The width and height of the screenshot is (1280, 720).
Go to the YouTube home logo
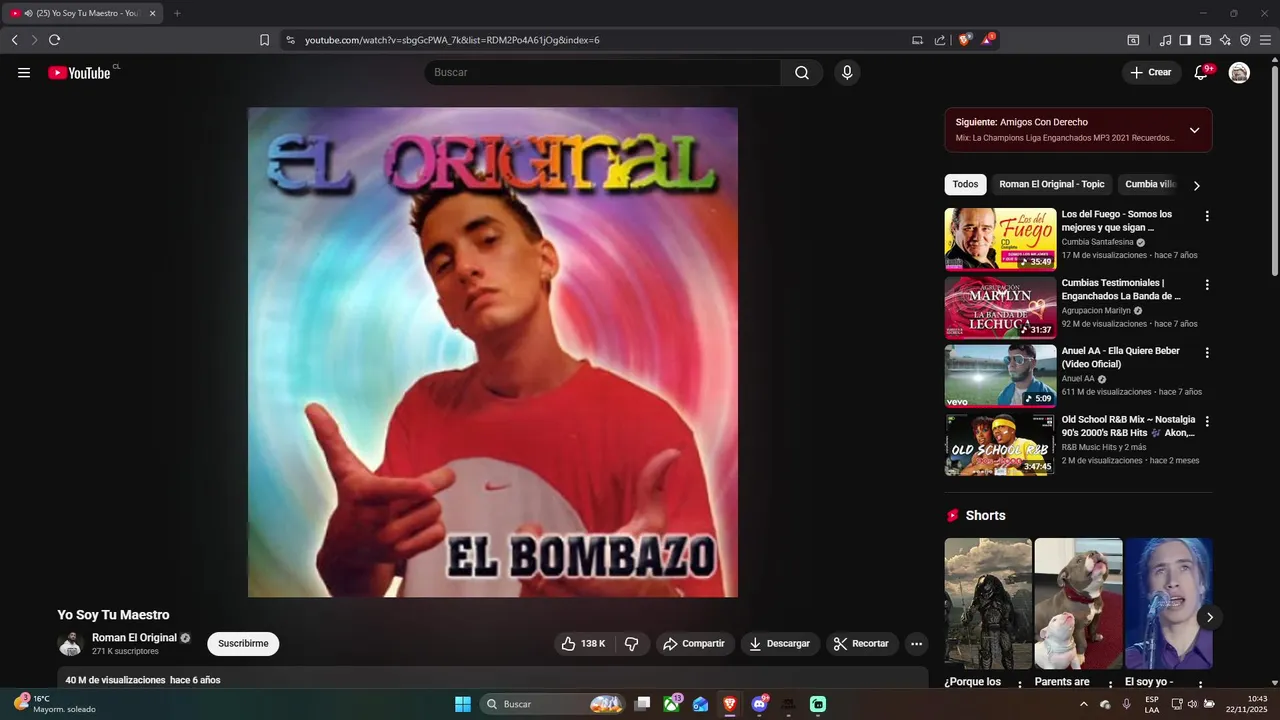click(80, 73)
